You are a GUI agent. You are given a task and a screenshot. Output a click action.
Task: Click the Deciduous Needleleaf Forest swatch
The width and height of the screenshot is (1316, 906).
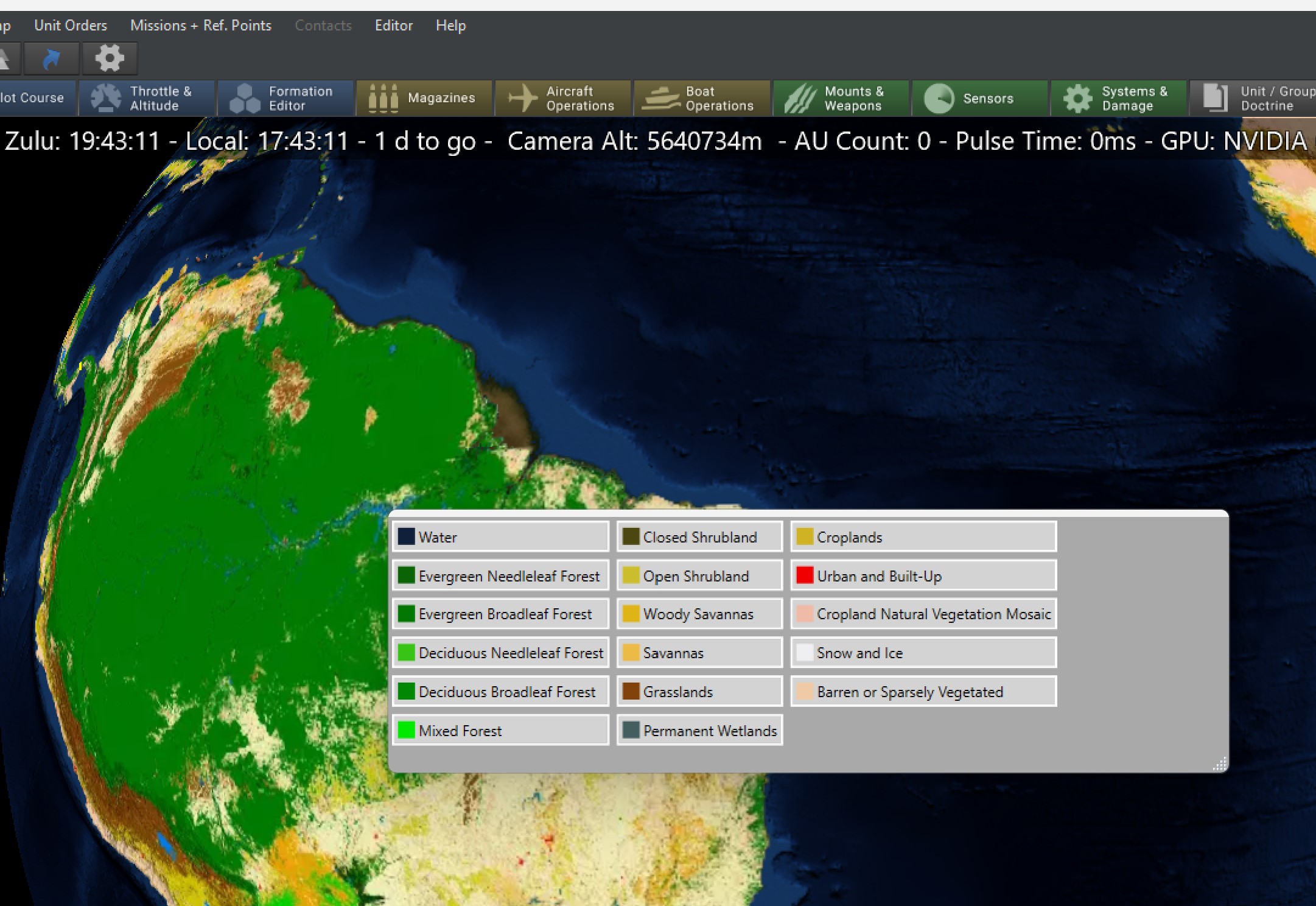(x=406, y=653)
